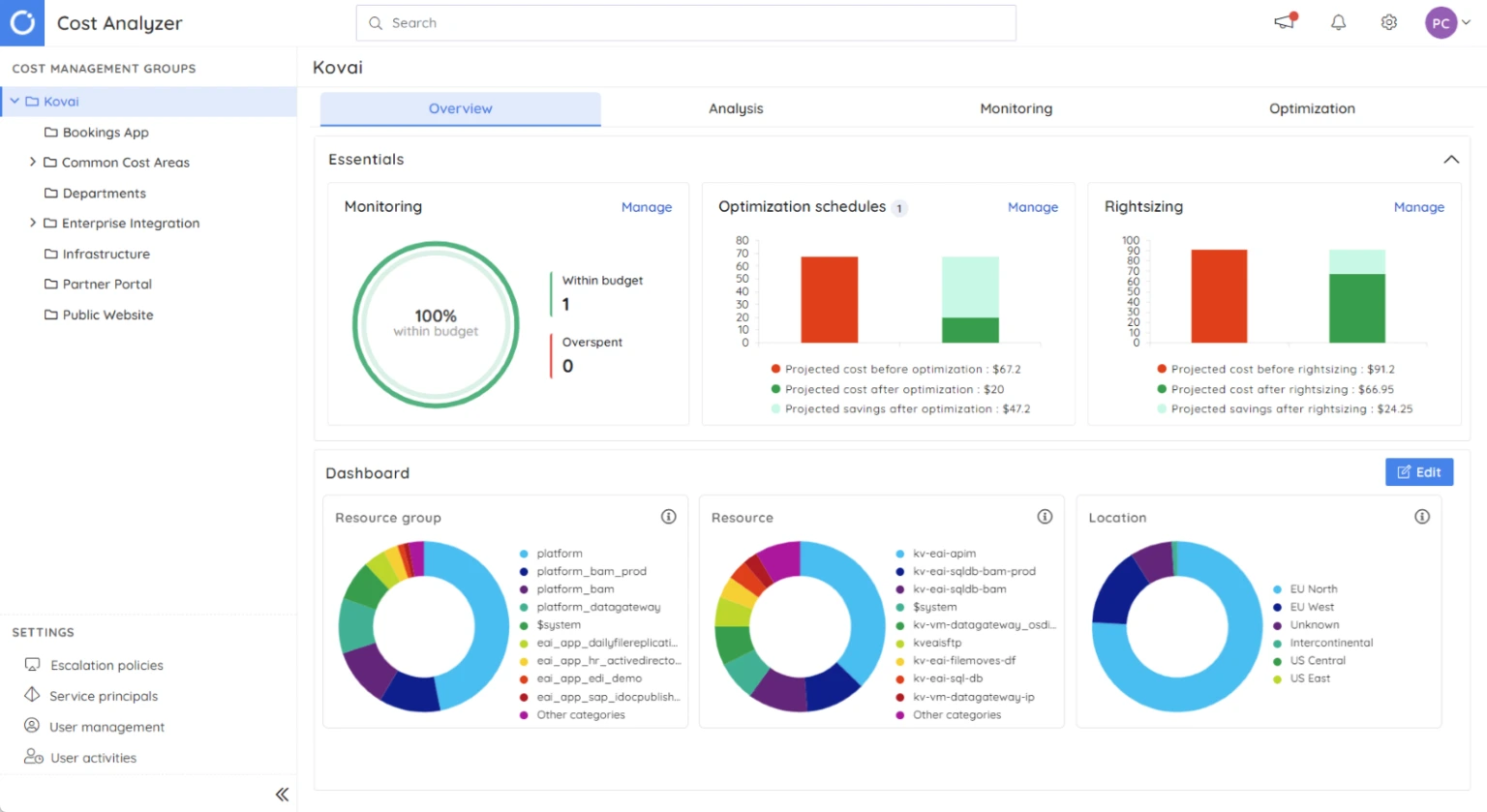Viewport: 1487px width, 812px height.
Task: Open User management settings
Action: point(106,727)
